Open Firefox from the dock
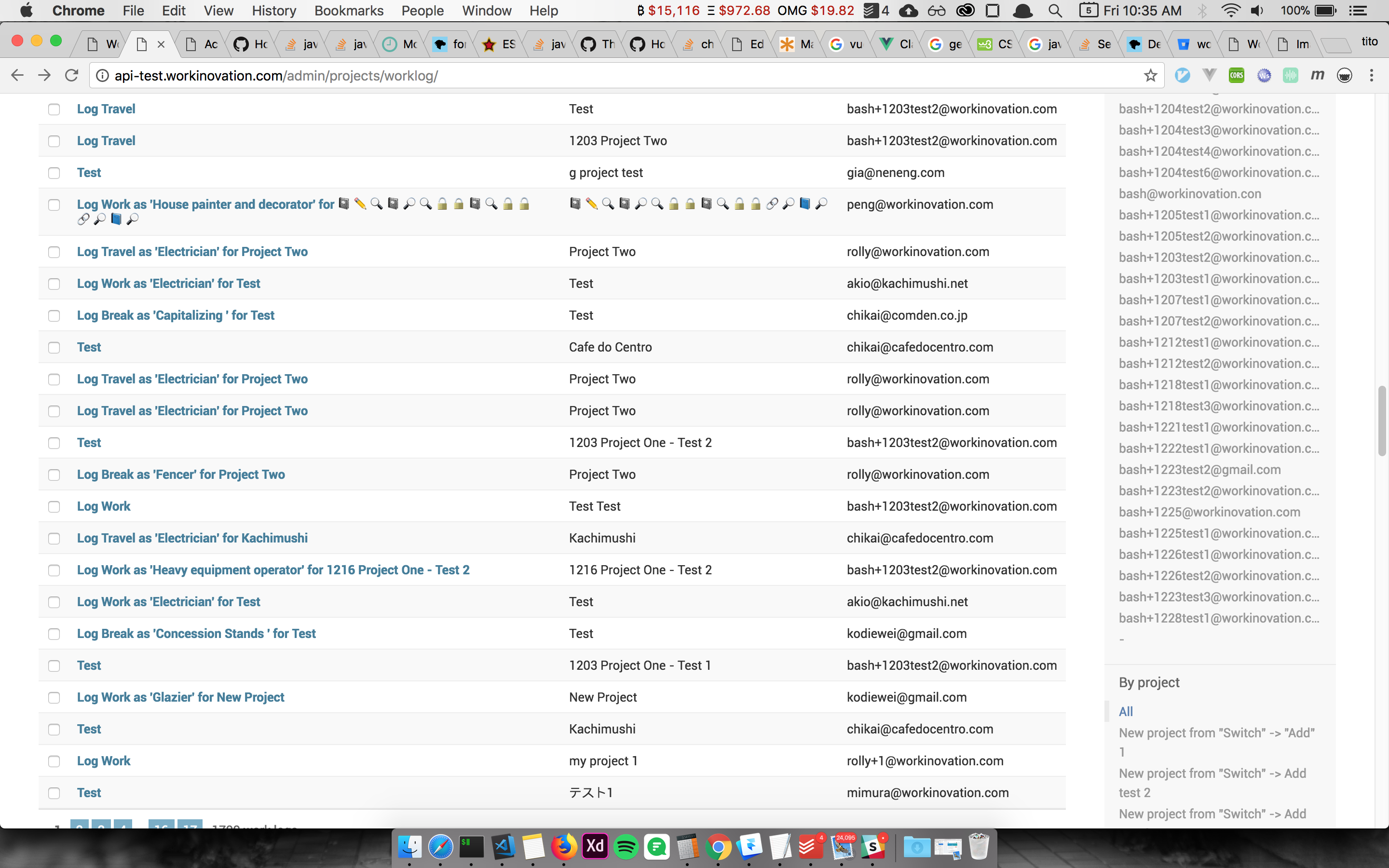This screenshot has height=868, width=1389. click(x=564, y=847)
